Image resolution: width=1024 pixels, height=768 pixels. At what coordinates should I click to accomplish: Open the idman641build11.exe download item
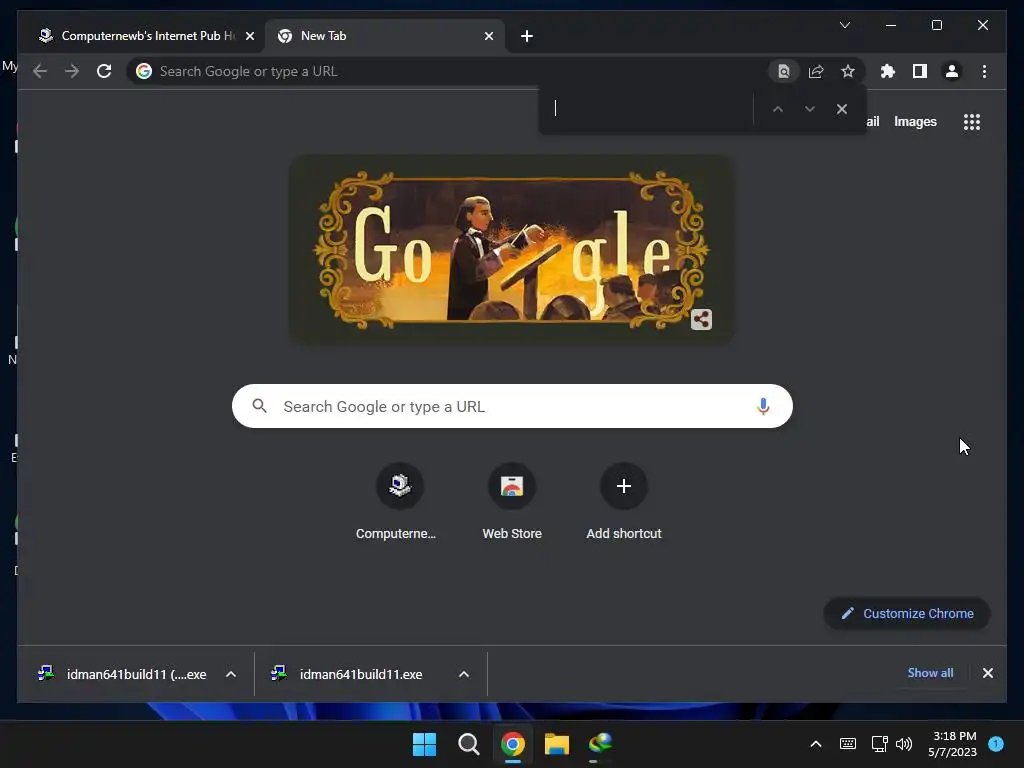click(359, 674)
